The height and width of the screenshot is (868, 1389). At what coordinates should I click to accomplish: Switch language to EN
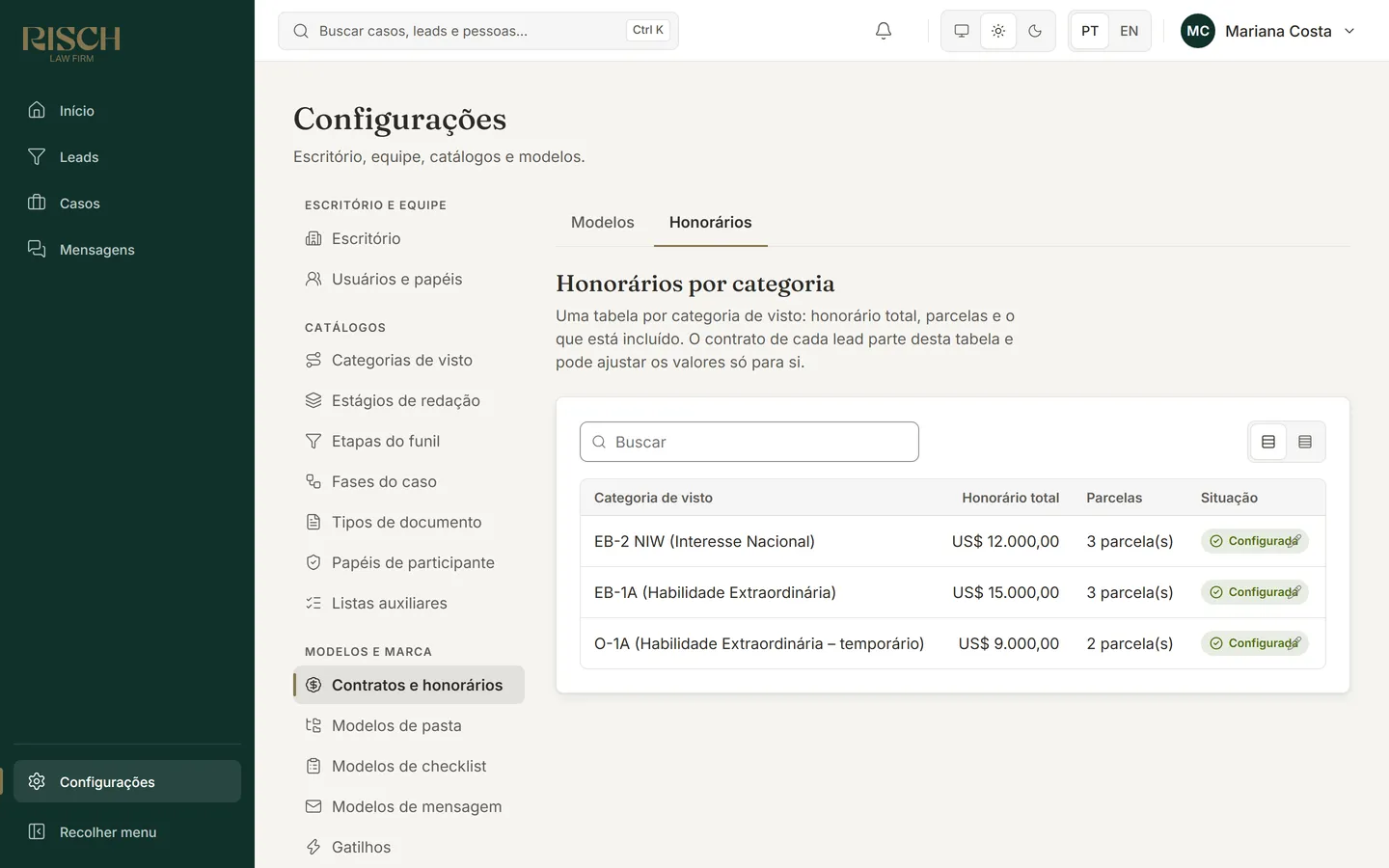pyautogui.click(x=1129, y=31)
